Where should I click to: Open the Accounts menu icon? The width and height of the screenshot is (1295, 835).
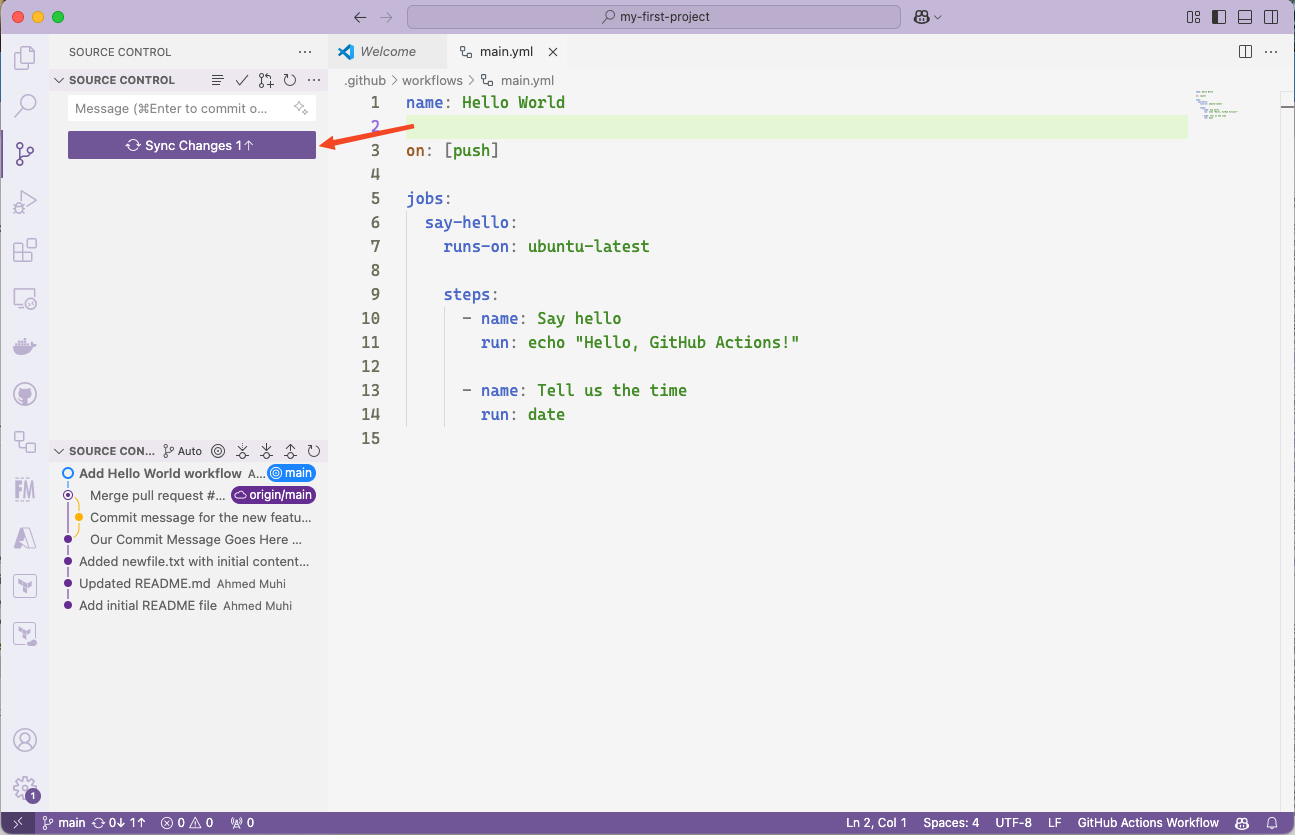pyautogui.click(x=25, y=740)
